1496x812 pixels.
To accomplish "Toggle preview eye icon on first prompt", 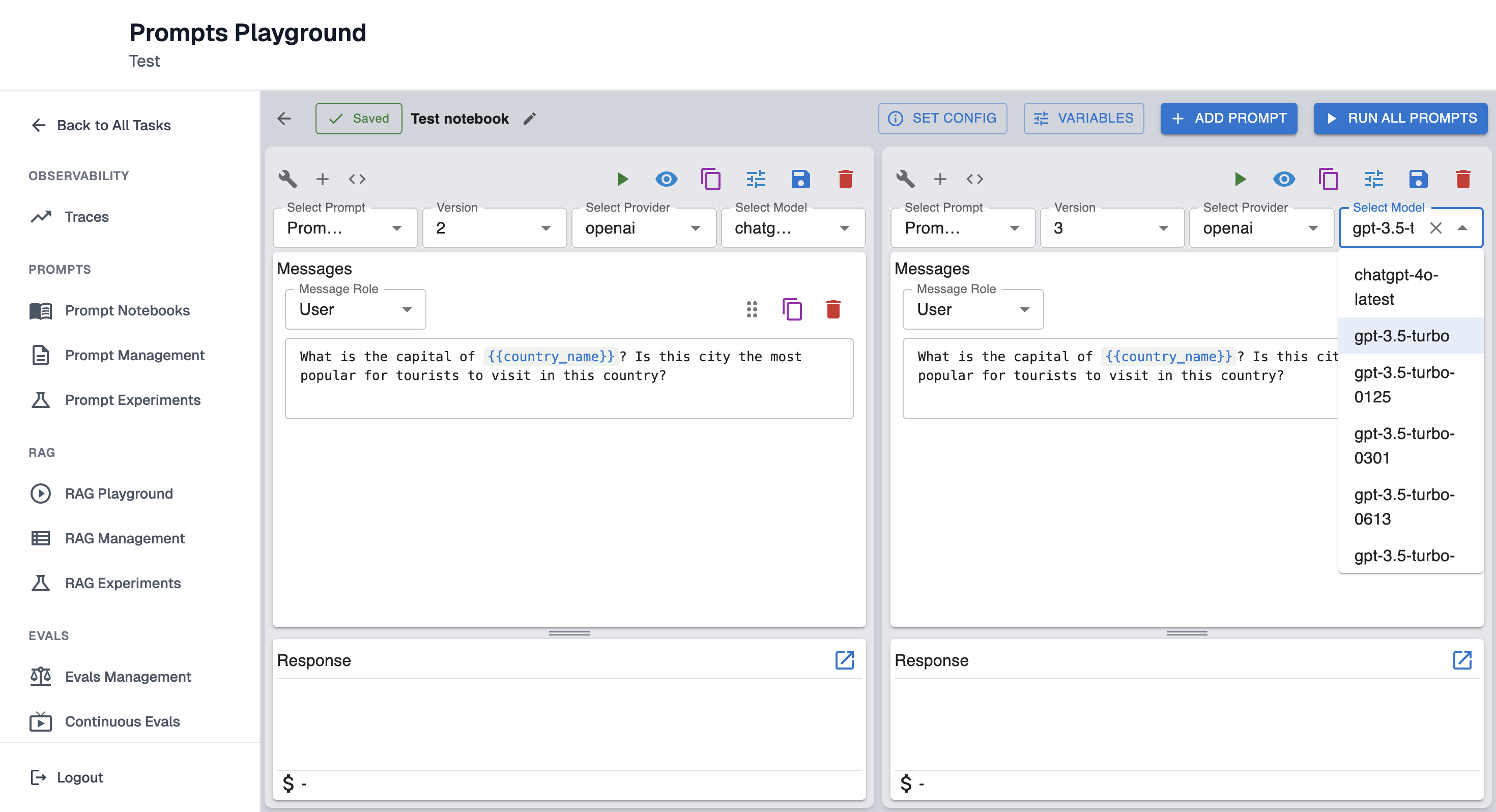I will [x=666, y=179].
